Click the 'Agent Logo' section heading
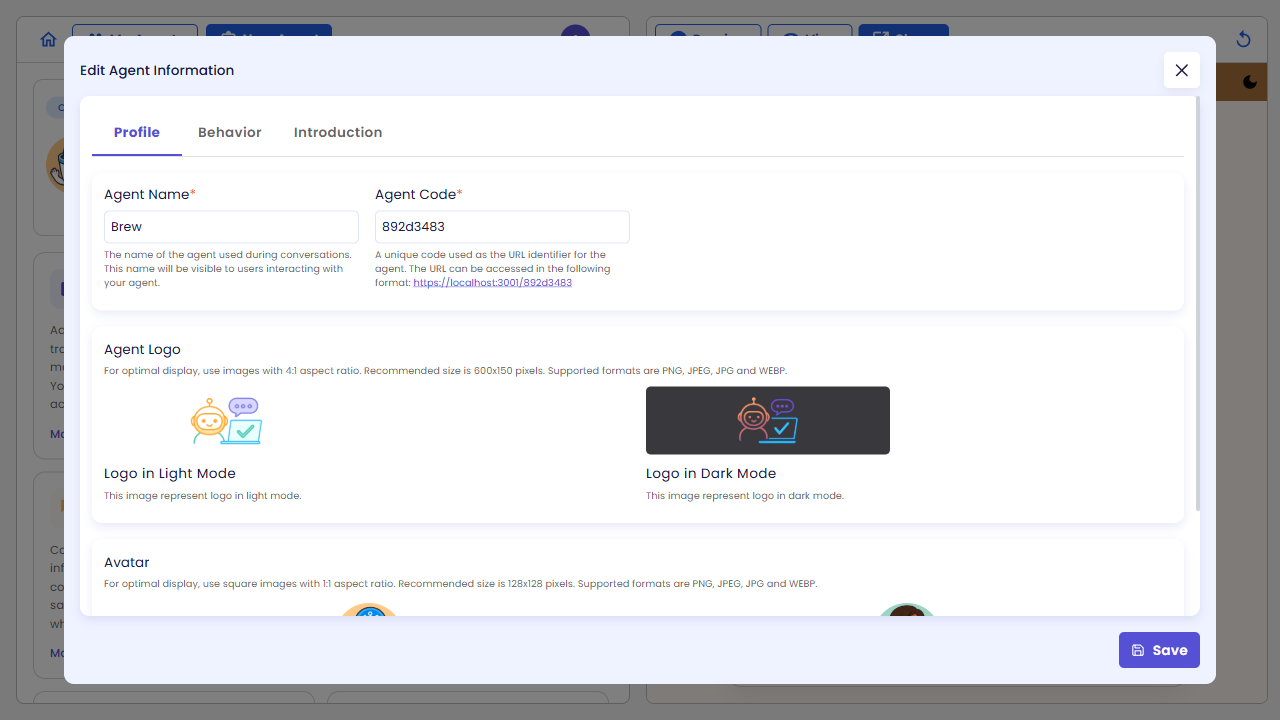 click(142, 349)
